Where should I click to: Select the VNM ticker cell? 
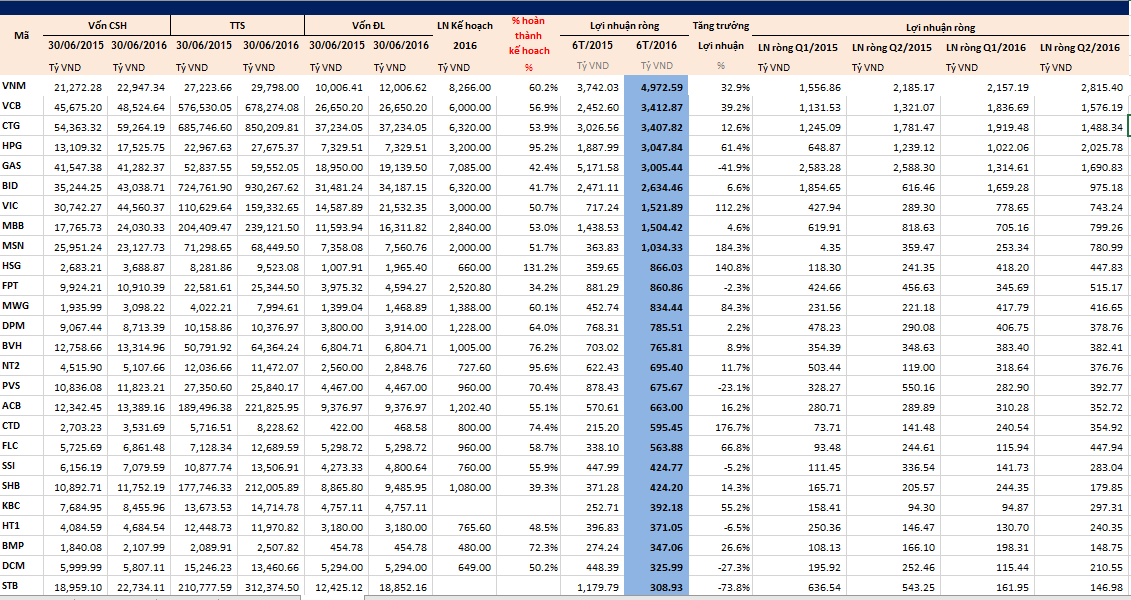point(14,86)
